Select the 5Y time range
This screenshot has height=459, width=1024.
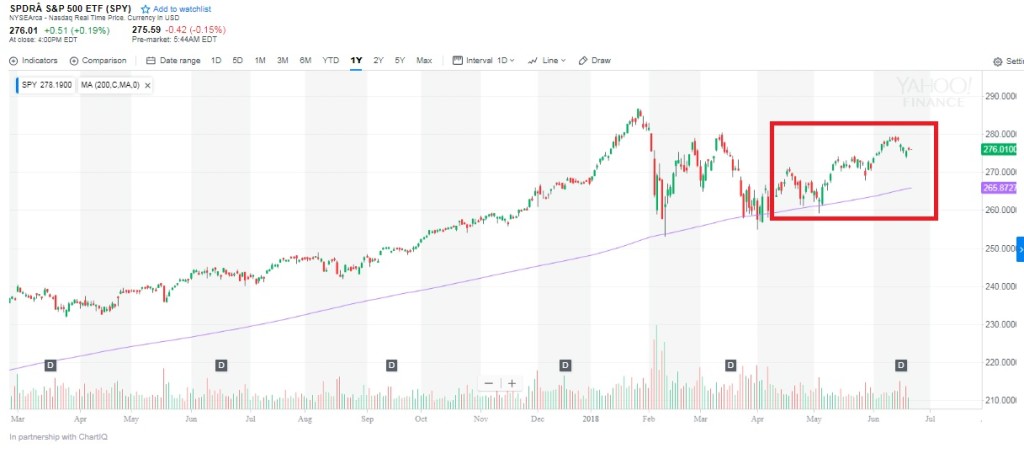tap(400, 60)
